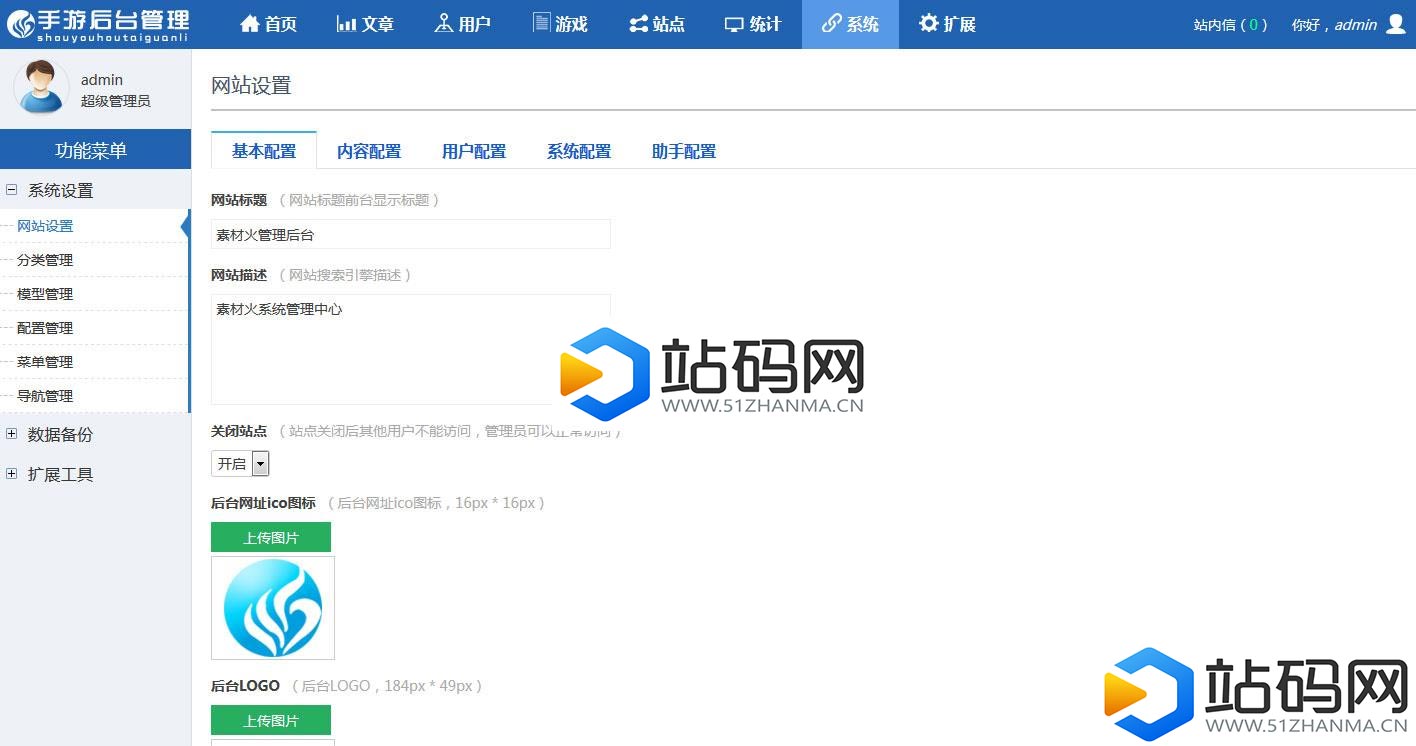Switch to the 内容配置 tab

point(369,152)
